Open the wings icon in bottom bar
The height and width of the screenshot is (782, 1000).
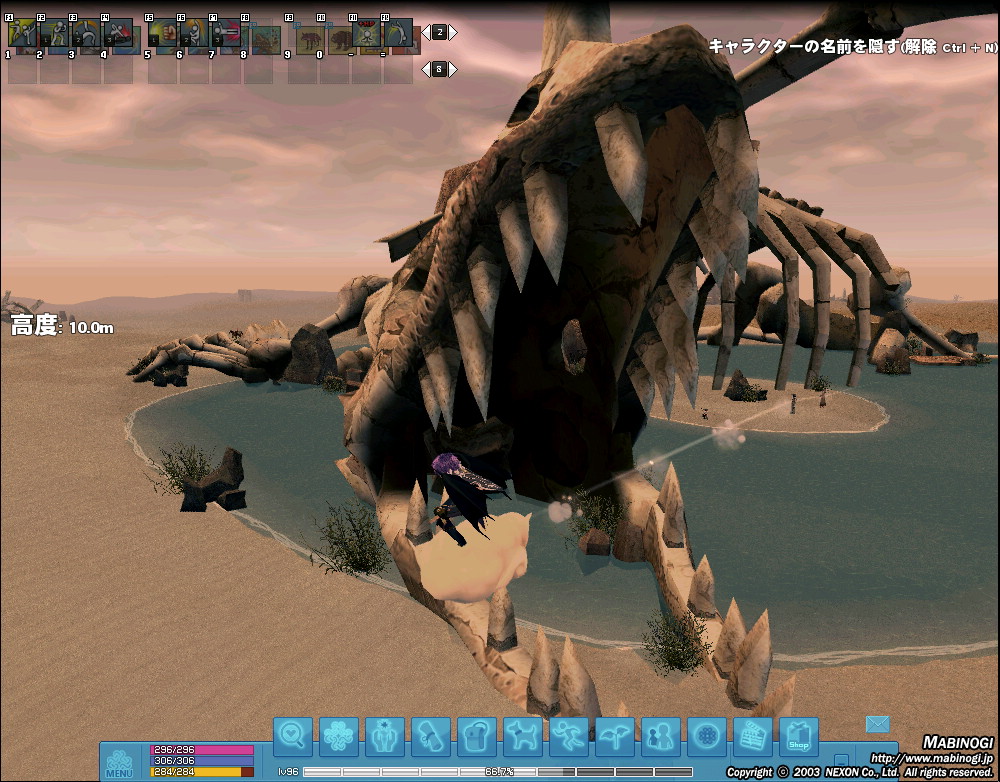pyautogui.click(x=615, y=737)
